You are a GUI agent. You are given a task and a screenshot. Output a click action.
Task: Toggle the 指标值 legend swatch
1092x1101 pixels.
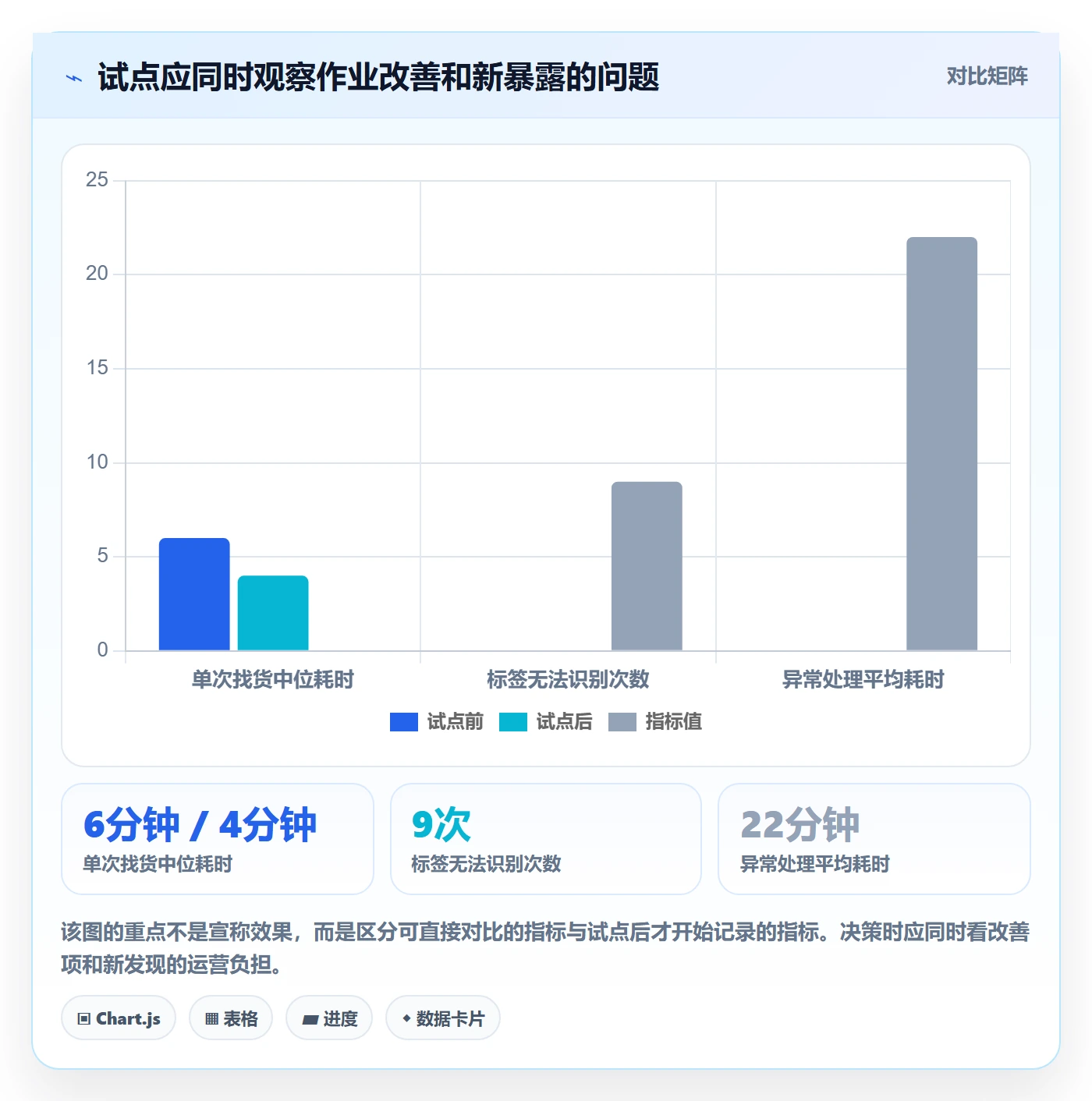pos(622,722)
